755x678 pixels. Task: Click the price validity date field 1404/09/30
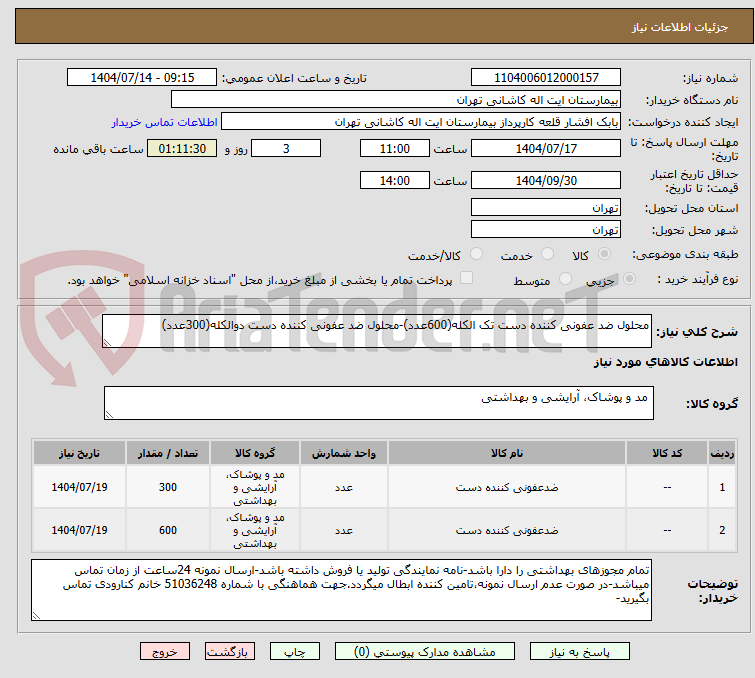pos(545,181)
